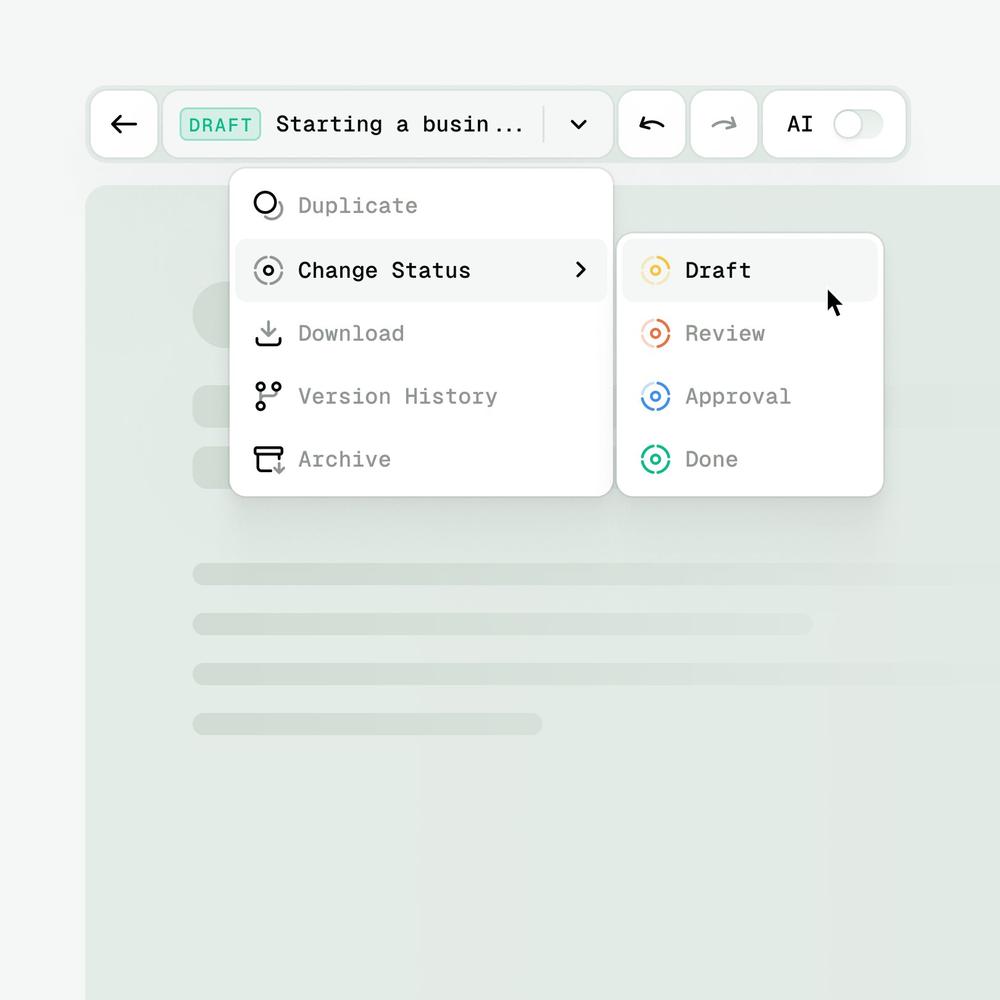Expand the Change Status submenu arrow
The height and width of the screenshot is (1000, 1000).
click(x=580, y=270)
